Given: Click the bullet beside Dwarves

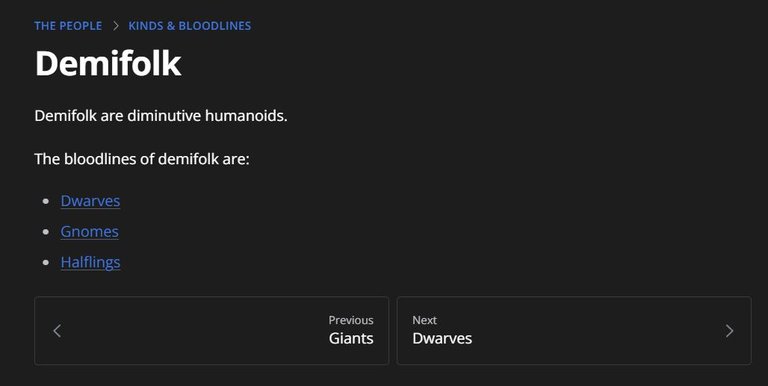Looking at the screenshot, I should coord(46,201).
